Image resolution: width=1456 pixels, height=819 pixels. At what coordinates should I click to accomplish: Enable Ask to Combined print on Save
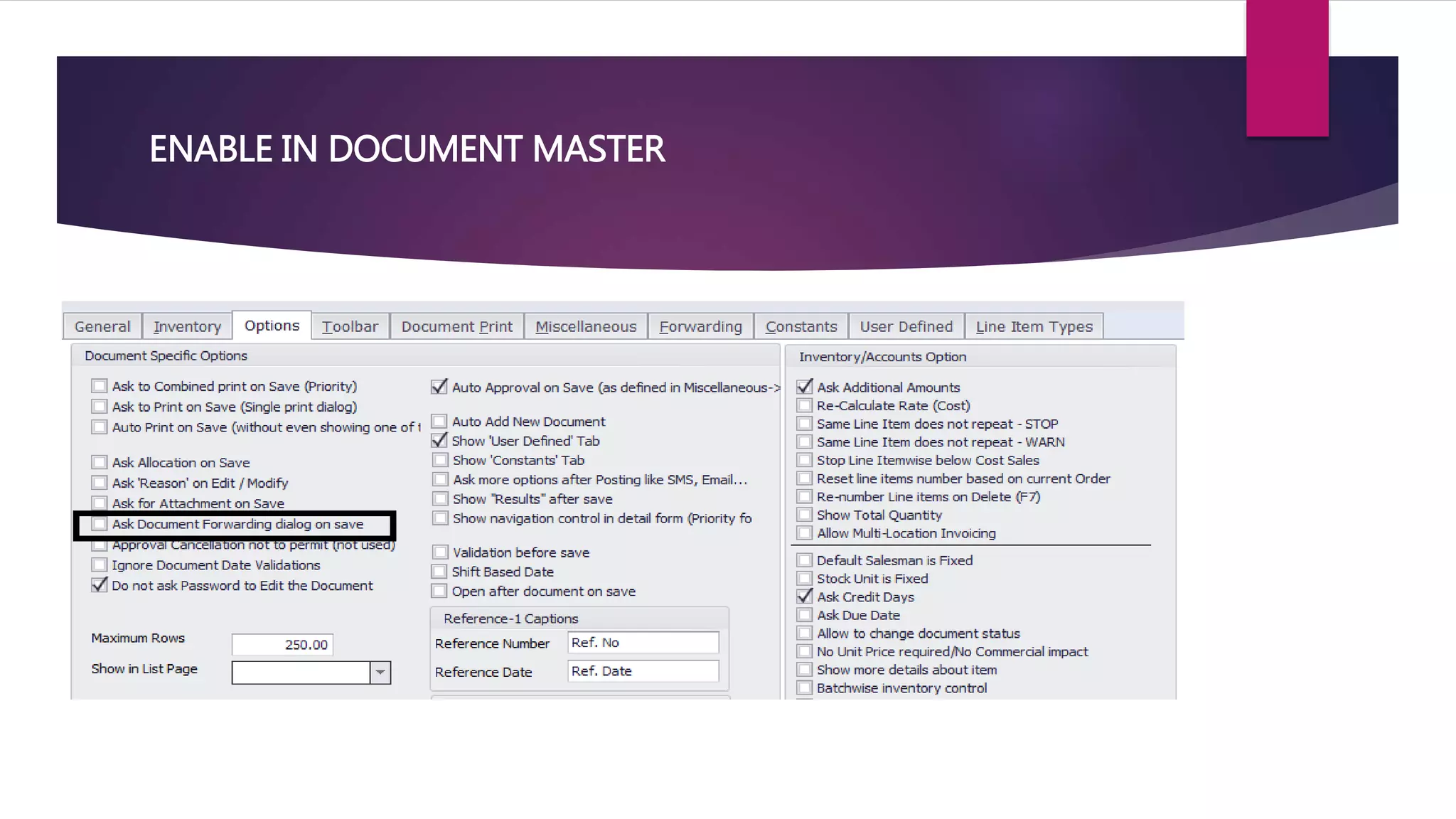[x=100, y=386]
